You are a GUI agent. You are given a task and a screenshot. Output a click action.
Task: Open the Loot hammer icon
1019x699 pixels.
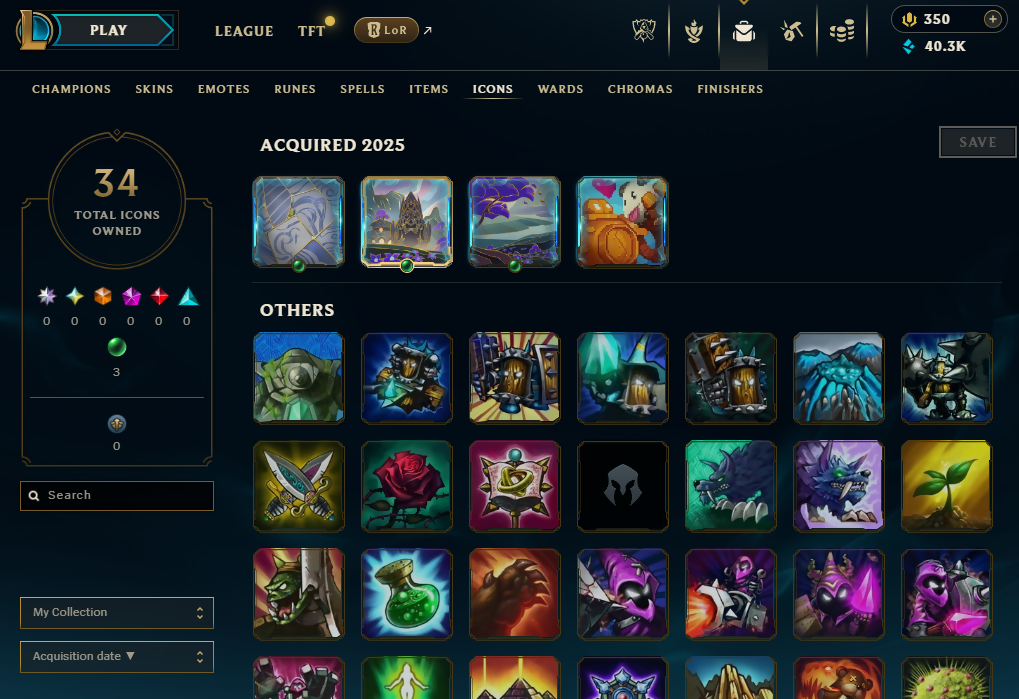[792, 31]
